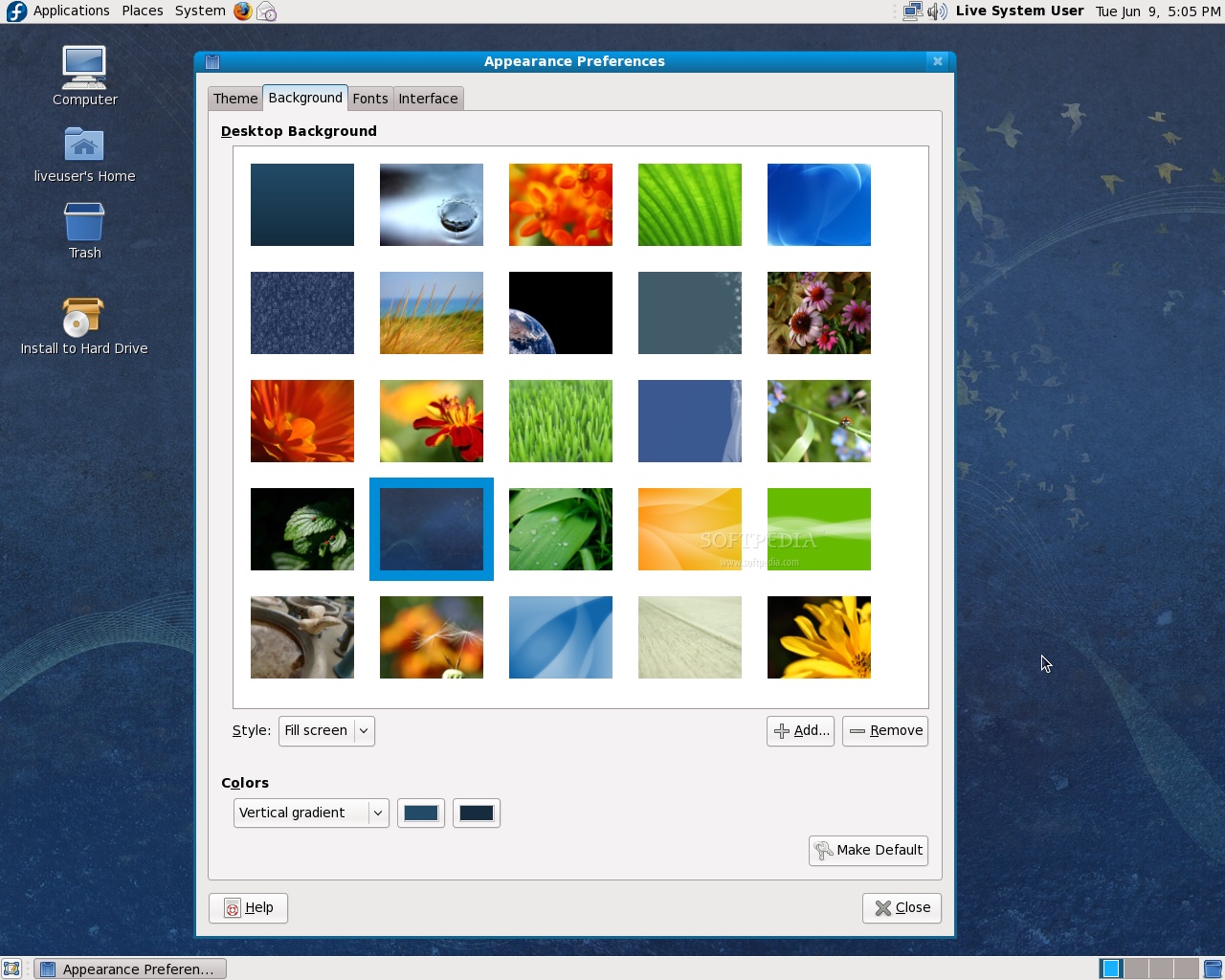Switch to the Theme tab
This screenshot has width=1225, height=980.
235,99
